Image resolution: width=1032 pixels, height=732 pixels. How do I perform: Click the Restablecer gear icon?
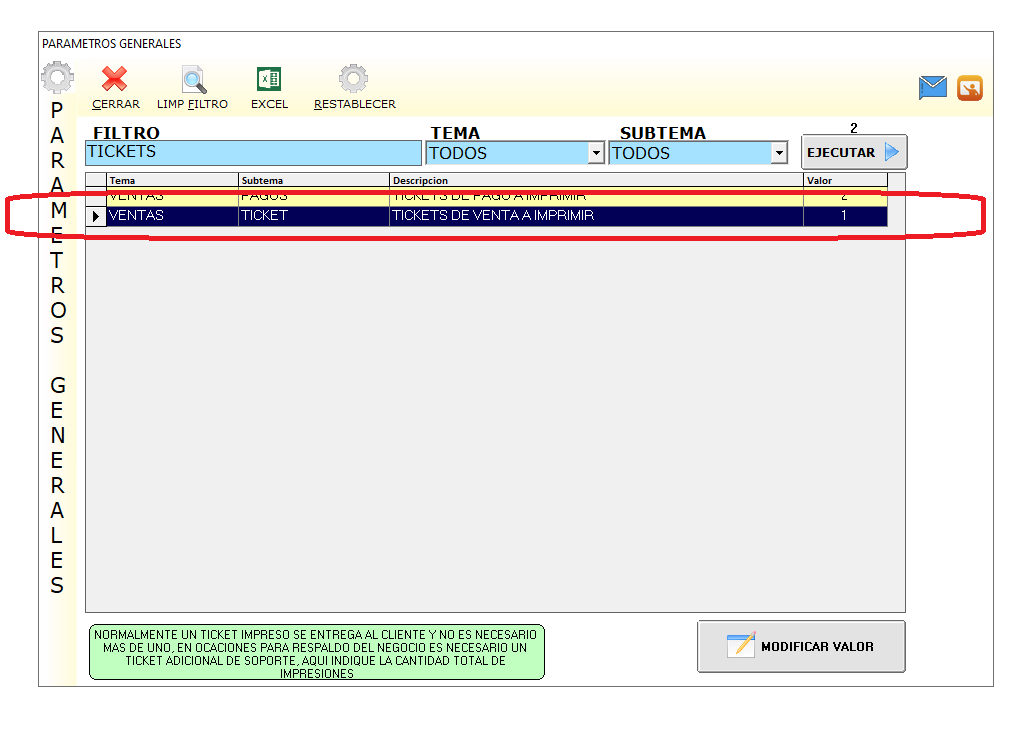tap(353, 79)
